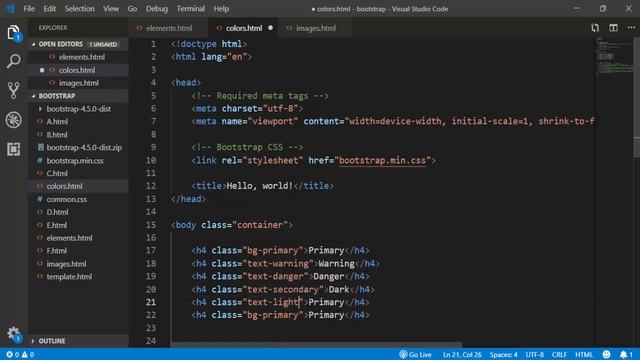The image size is (640, 360).
Task: Change file encoding UTF-8
Action: pyautogui.click(x=534, y=354)
